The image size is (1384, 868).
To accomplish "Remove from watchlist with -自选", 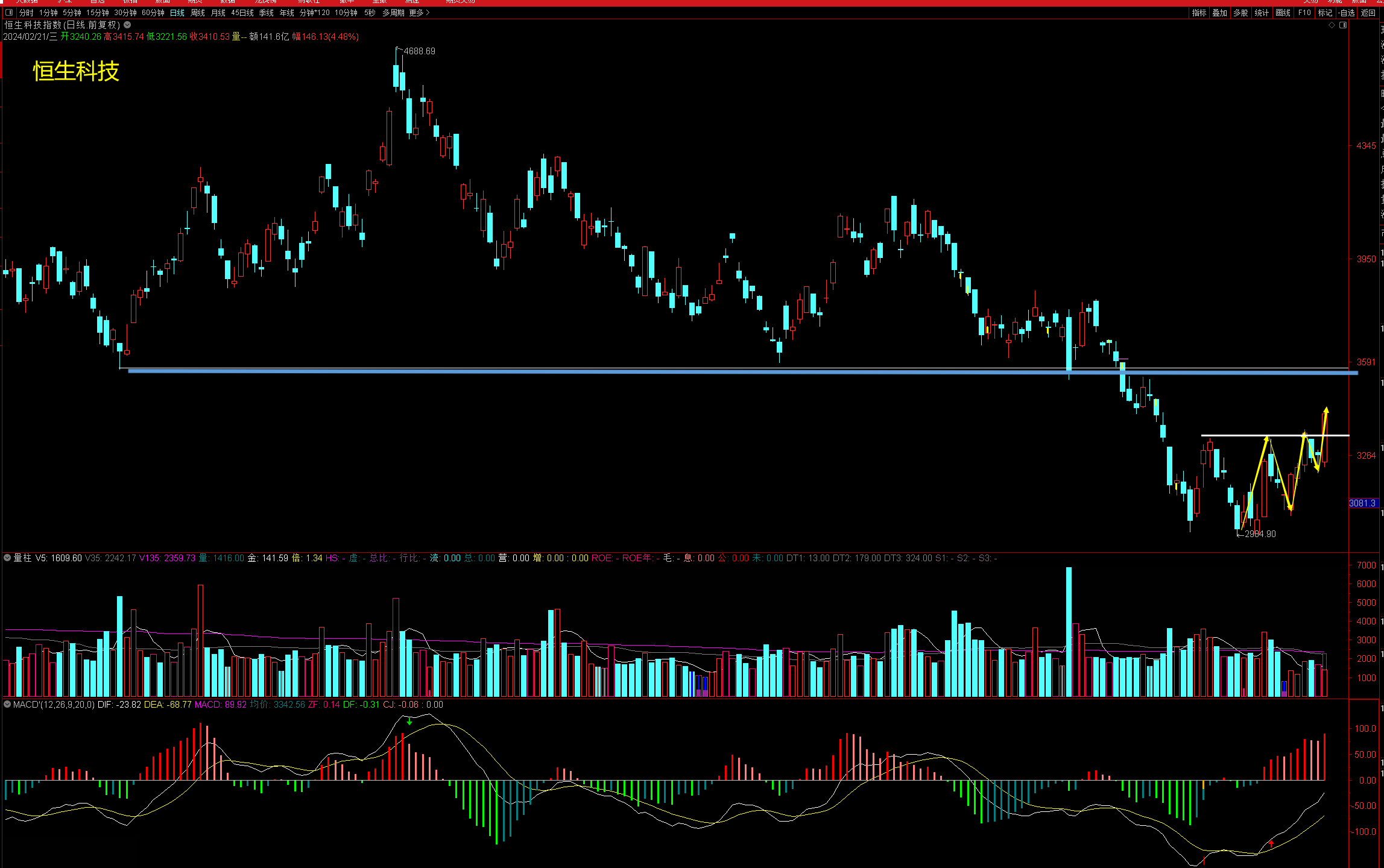I will [1347, 13].
